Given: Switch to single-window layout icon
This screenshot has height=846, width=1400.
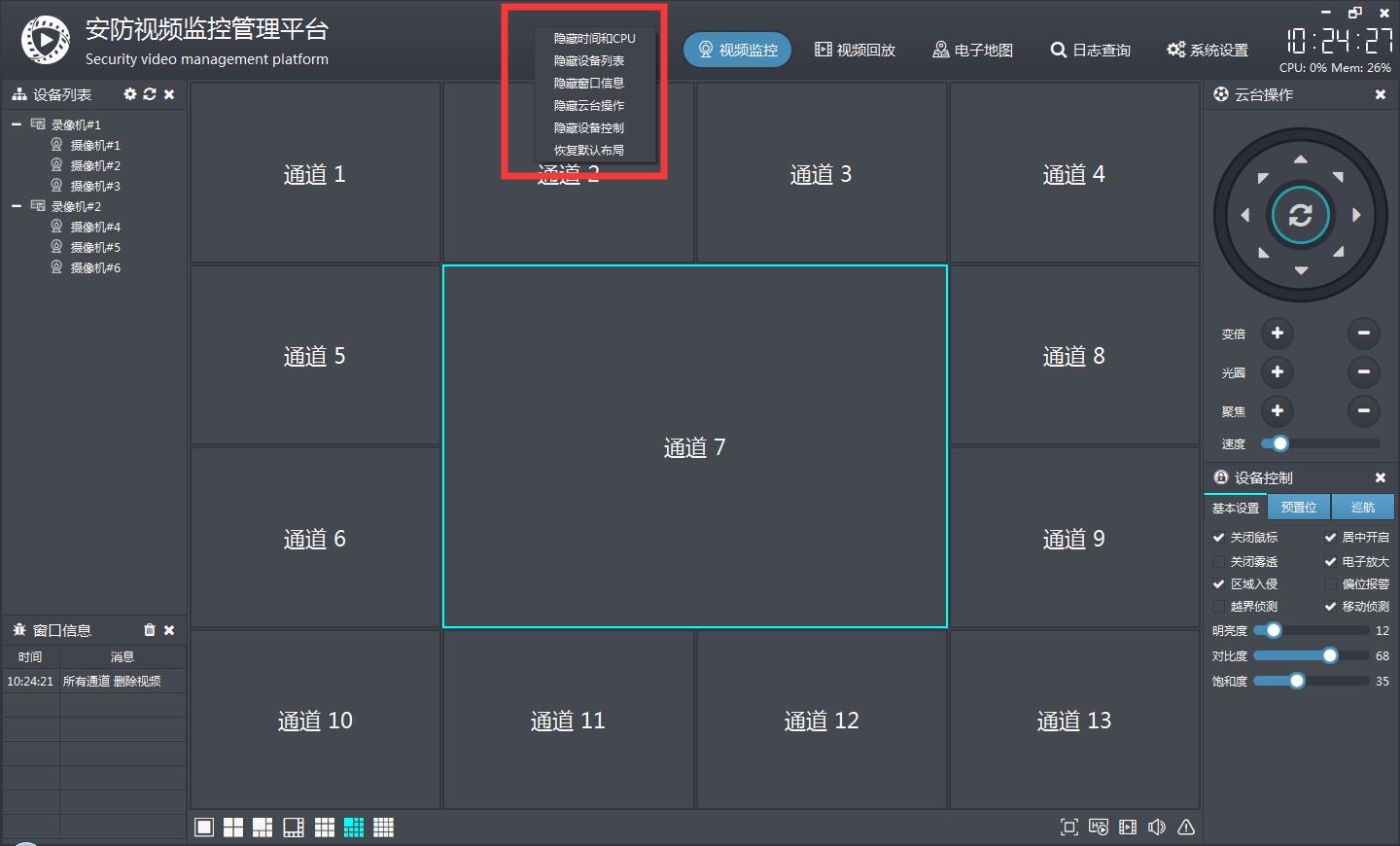Looking at the screenshot, I should tap(204, 828).
